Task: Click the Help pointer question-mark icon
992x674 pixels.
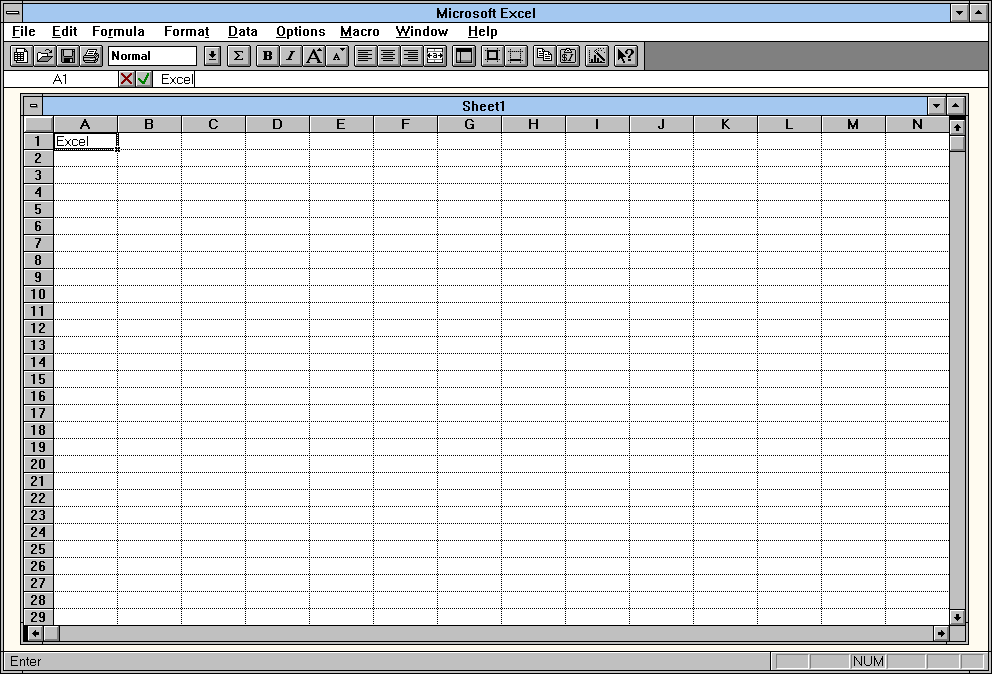Action: [626, 56]
